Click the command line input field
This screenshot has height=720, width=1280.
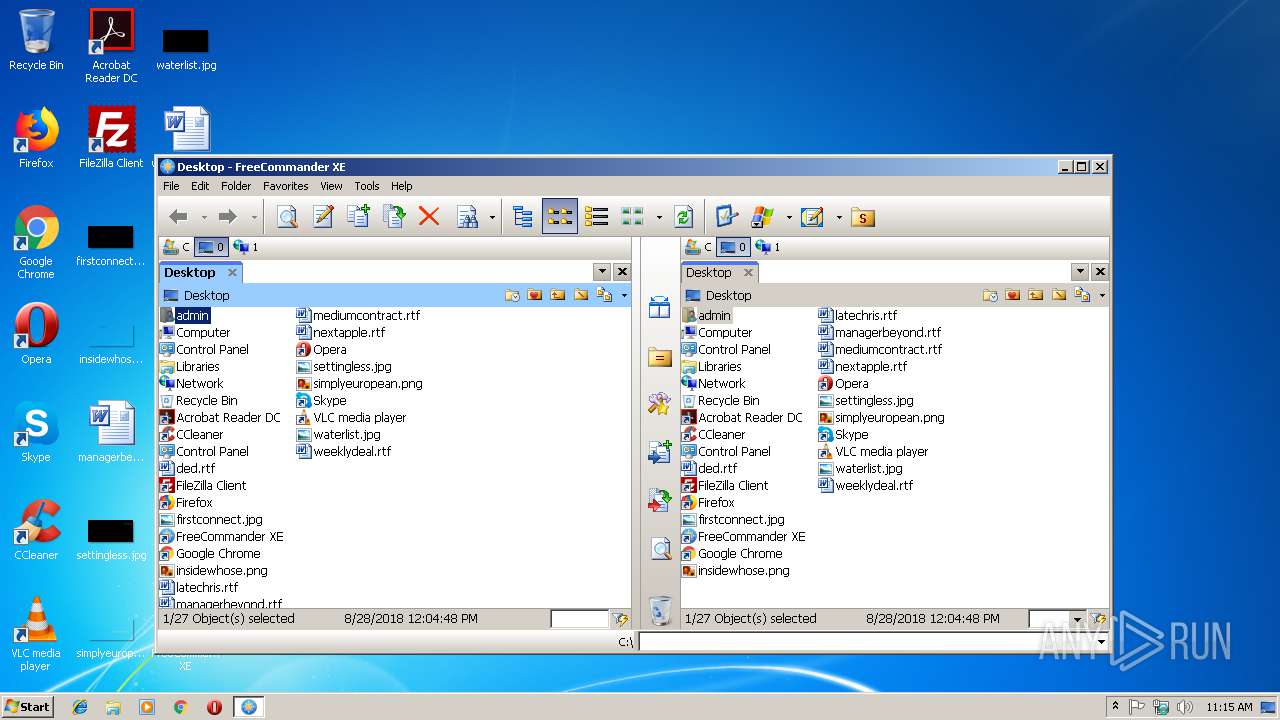(x=866, y=642)
